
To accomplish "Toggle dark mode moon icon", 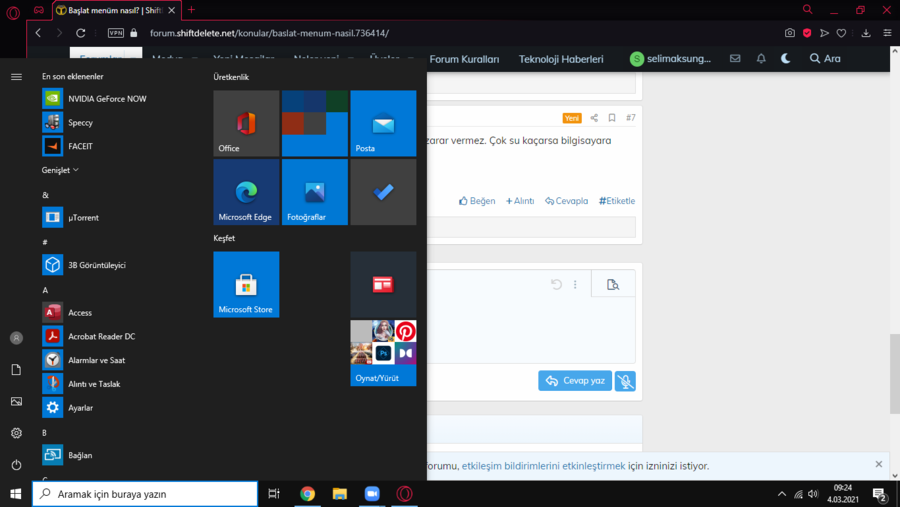I will pos(786,59).
